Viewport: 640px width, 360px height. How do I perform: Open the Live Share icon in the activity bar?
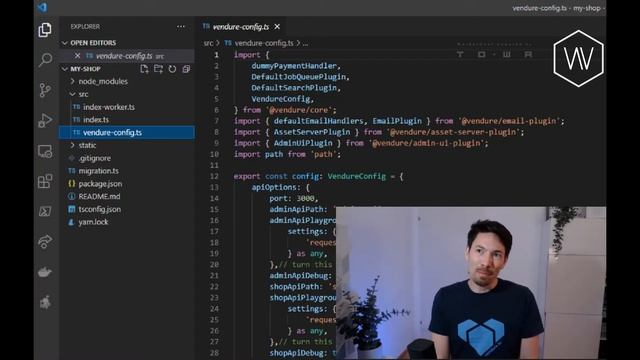coord(45,241)
